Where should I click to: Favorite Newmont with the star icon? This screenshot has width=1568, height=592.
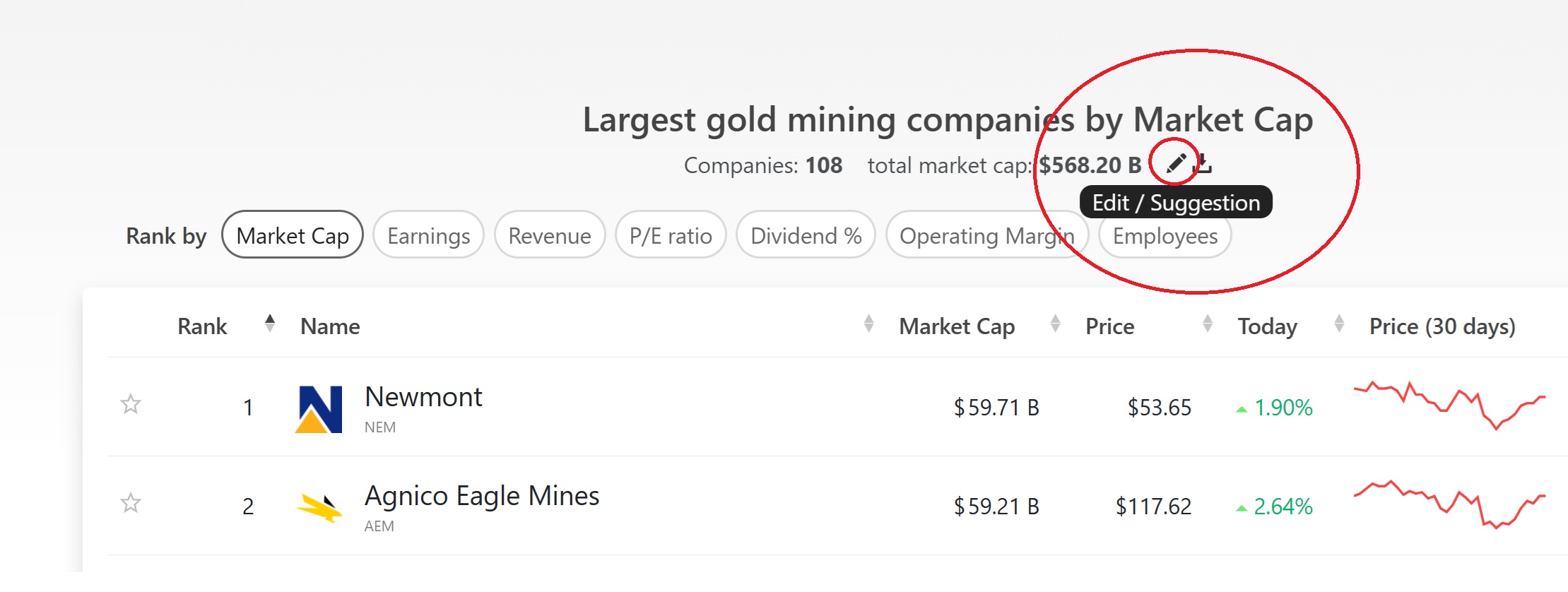(131, 405)
